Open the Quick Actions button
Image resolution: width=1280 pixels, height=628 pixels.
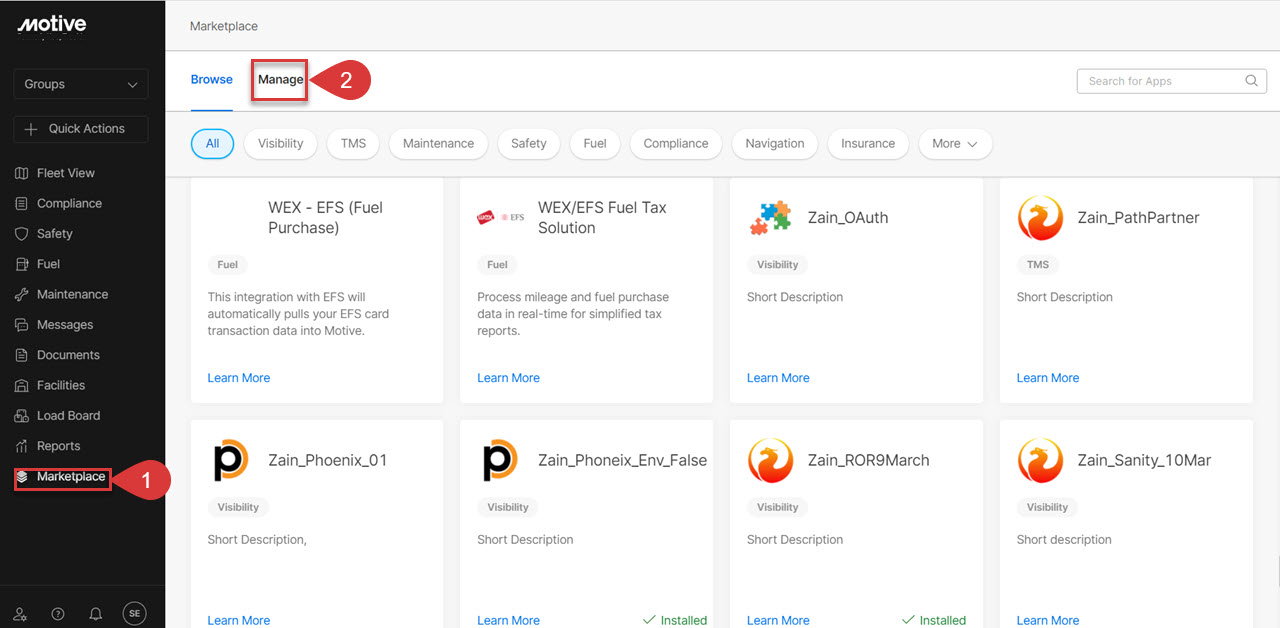81,129
